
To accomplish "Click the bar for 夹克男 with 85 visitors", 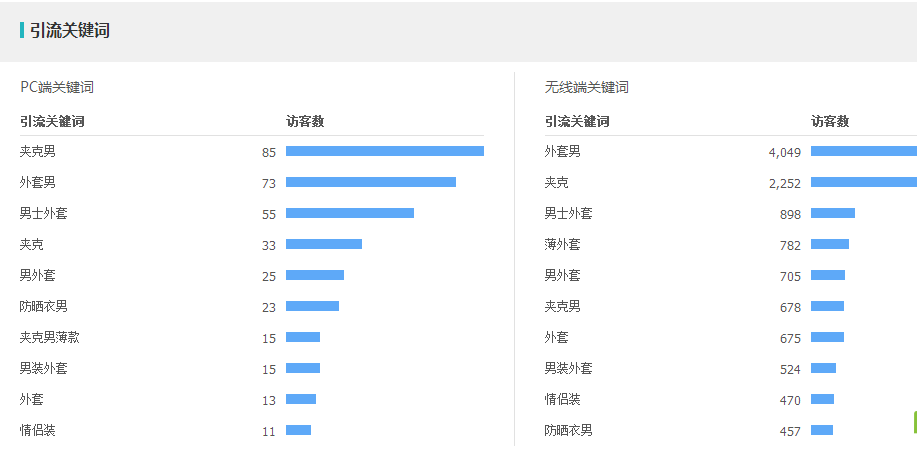I will (385, 151).
